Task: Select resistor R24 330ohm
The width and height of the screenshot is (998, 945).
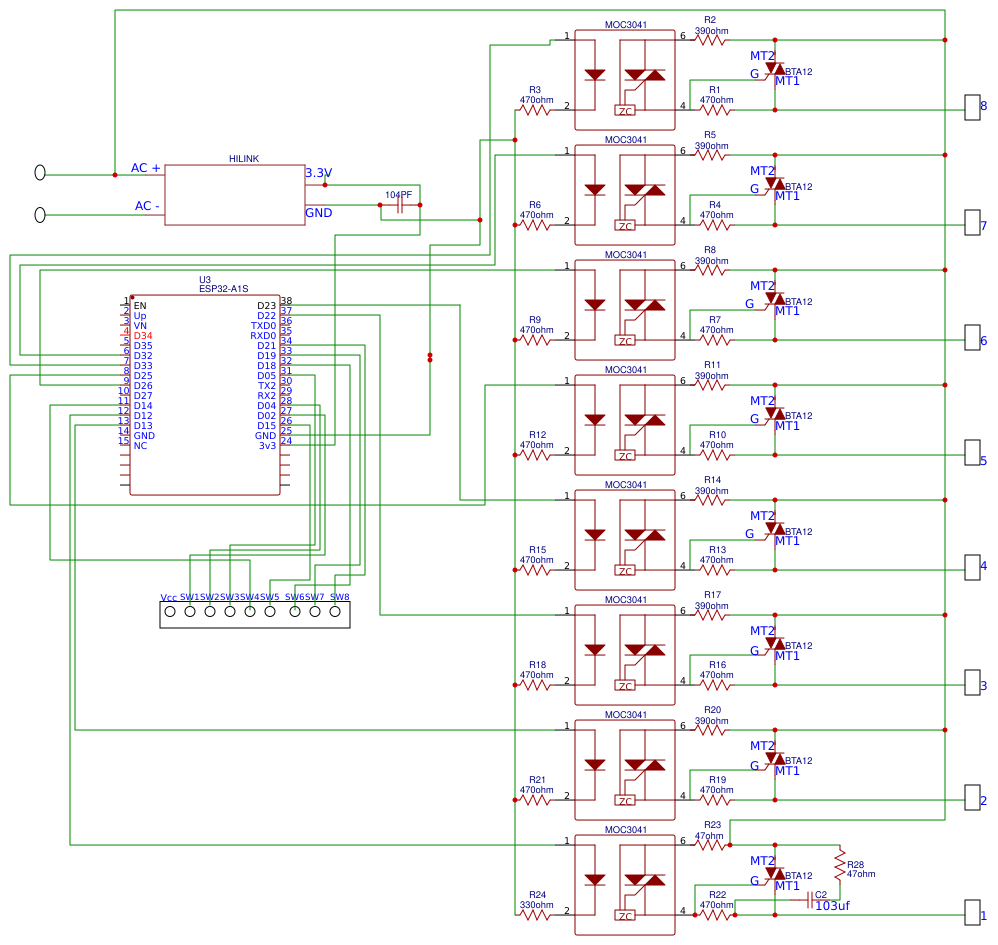Action: point(535,913)
